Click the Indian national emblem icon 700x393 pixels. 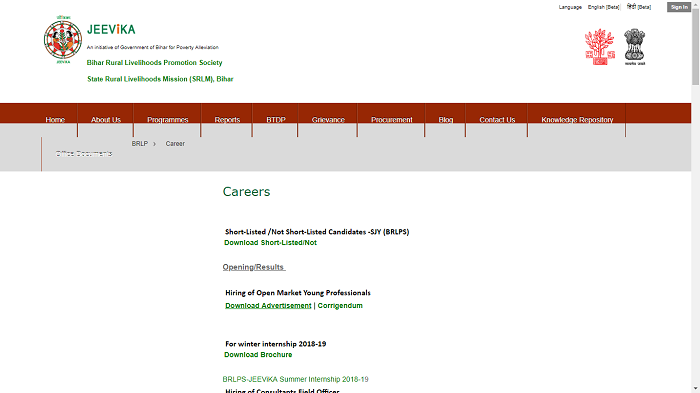point(634,47)
